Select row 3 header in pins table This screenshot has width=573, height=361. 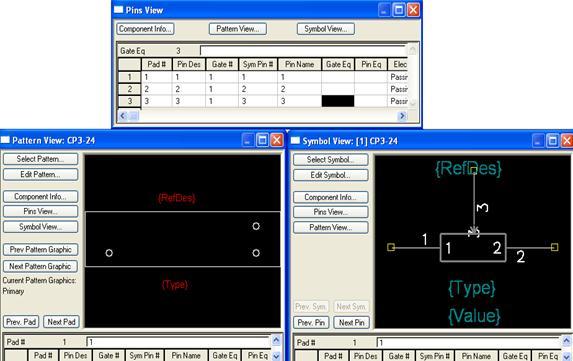click(x=129, y=101)
